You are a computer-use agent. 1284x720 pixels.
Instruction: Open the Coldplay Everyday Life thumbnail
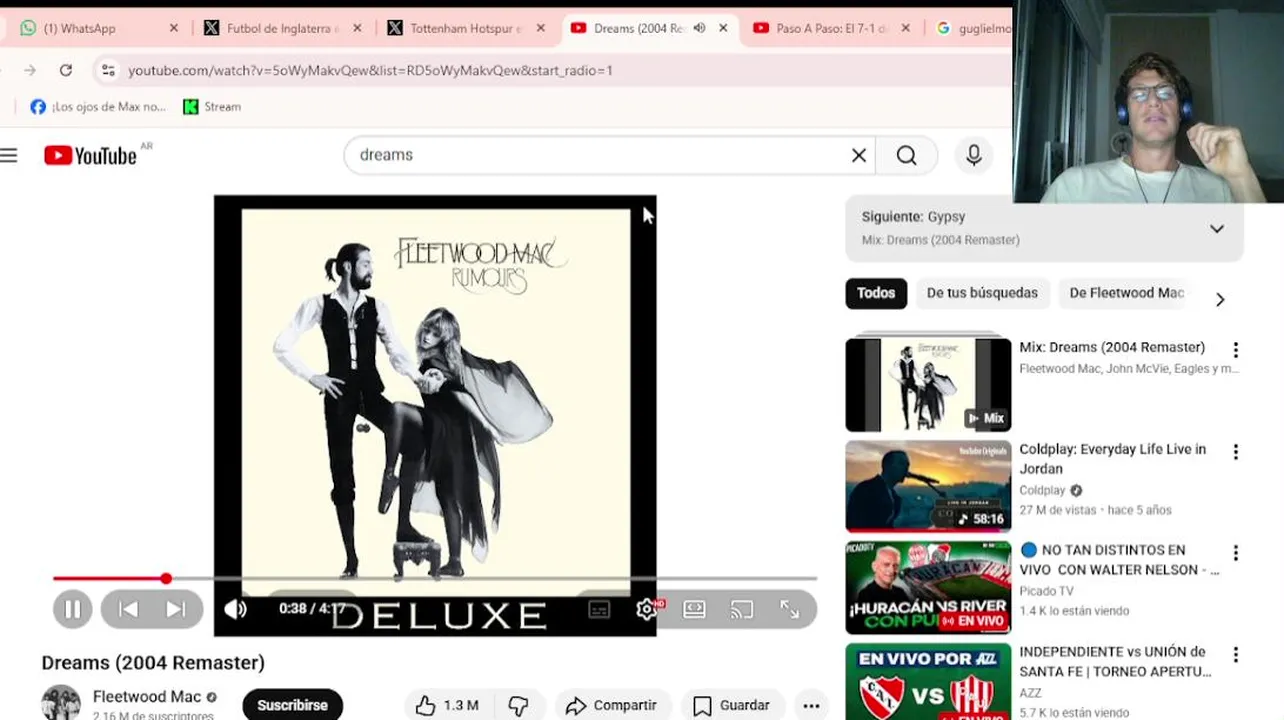(928, 487)
